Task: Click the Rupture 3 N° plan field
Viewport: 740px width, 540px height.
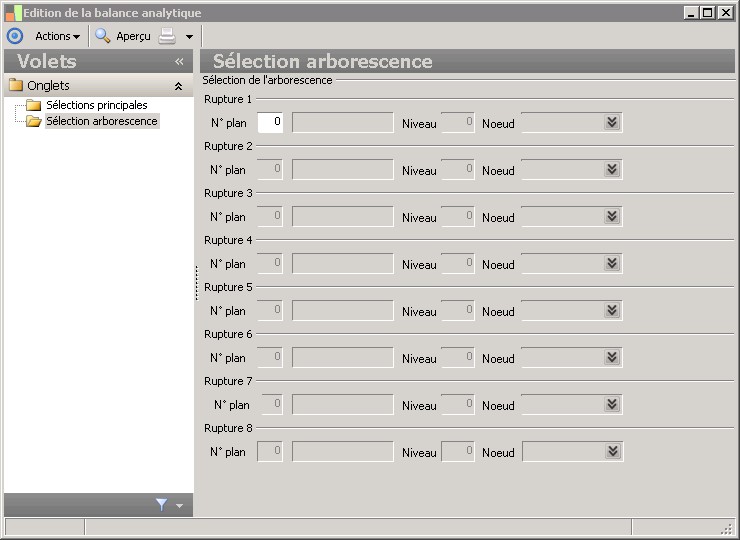Action: point(270,217)
